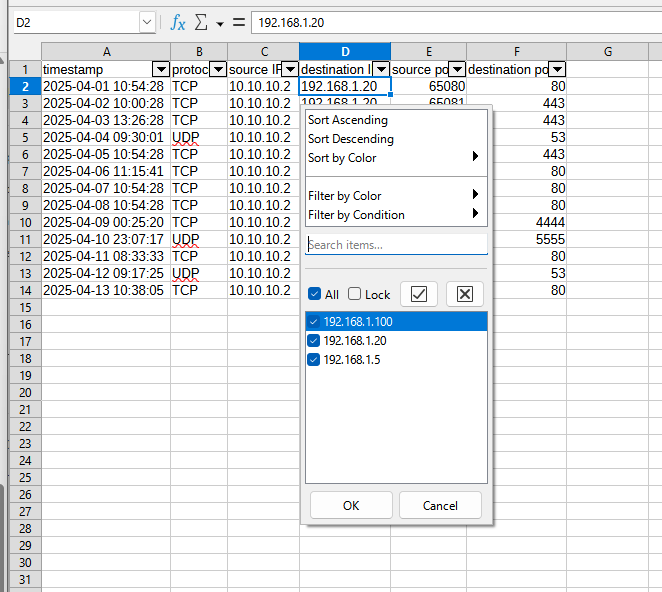Uncheck the 192.168.1.100 filter item

(x=314, y=322)
